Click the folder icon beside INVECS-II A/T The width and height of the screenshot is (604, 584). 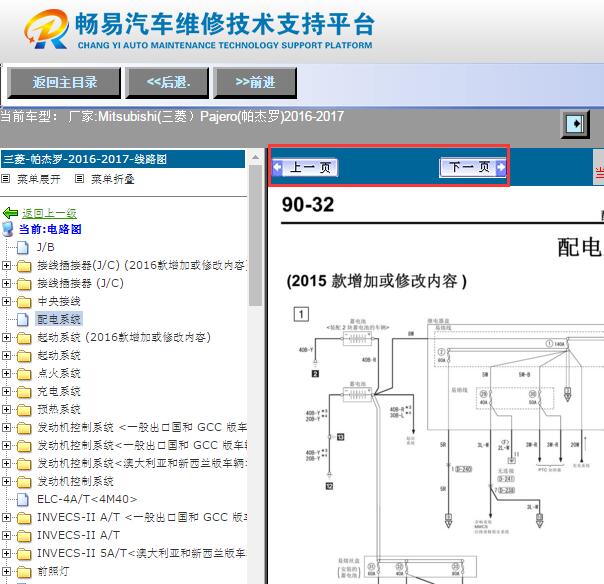point(24,535)
